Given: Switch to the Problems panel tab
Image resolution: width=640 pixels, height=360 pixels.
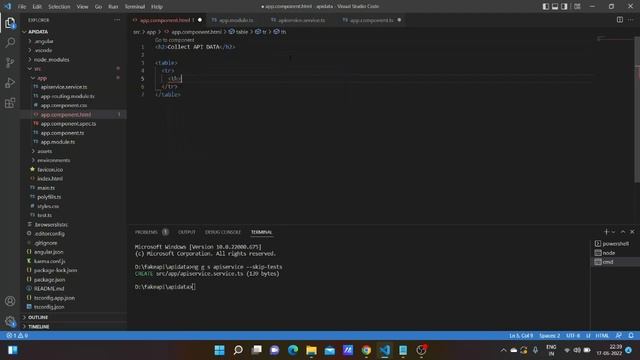Looking at the screenshot, I should [x=146, y=232].
